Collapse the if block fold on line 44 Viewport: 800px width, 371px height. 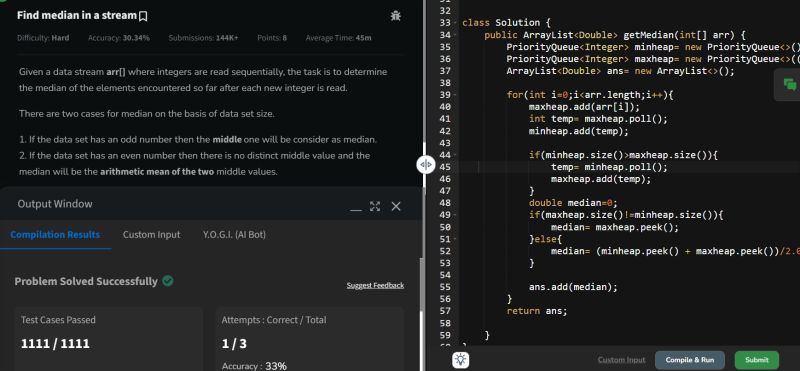[455, 155]
